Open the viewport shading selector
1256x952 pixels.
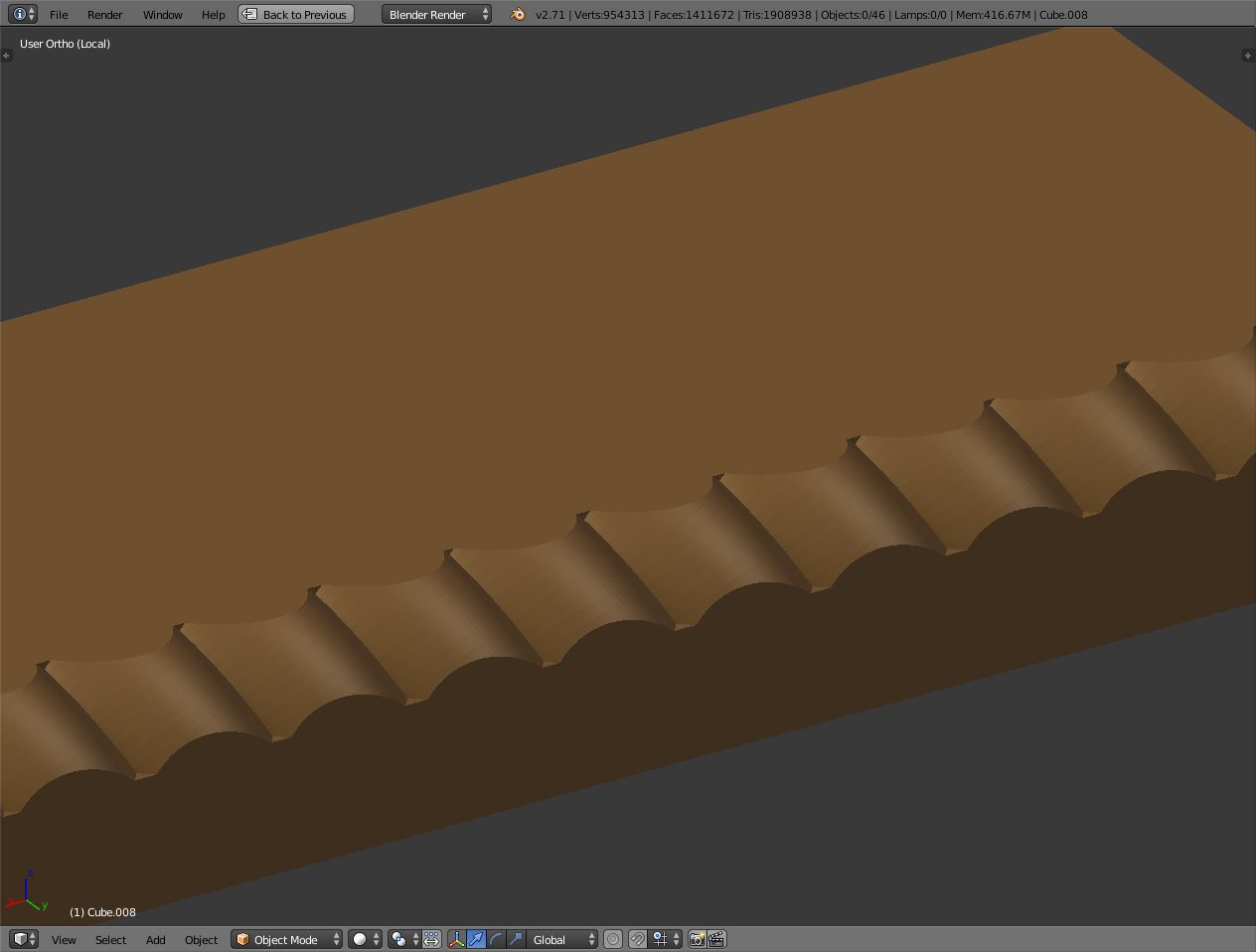pyautogui.click(x=365, y=939)
